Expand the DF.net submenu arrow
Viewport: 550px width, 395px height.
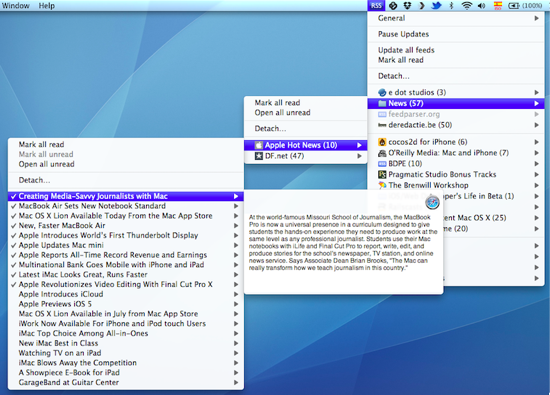click(359, 156)
